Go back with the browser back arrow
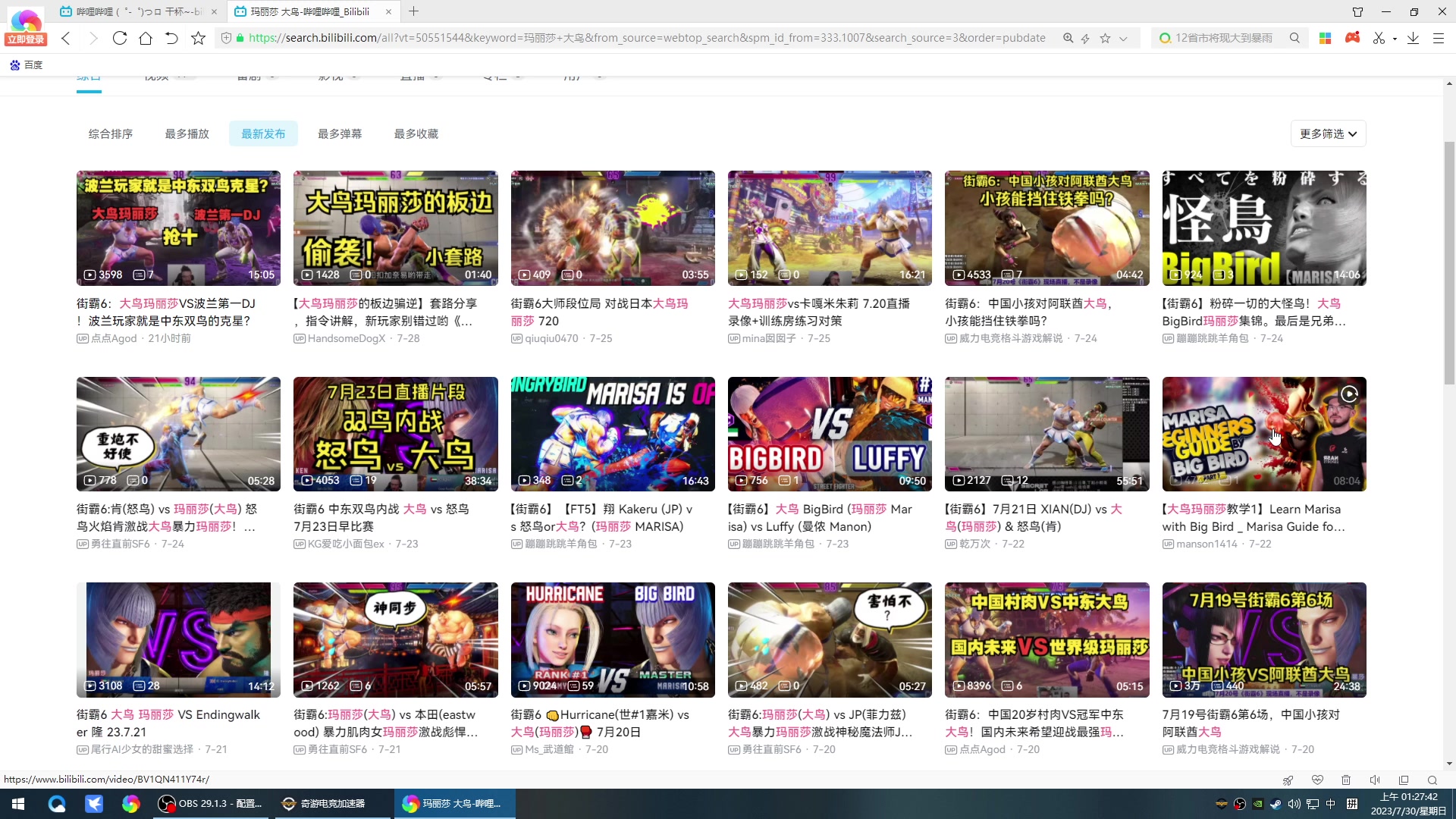The width and height of the screenshot is (1456, 819). click(66, 38)
